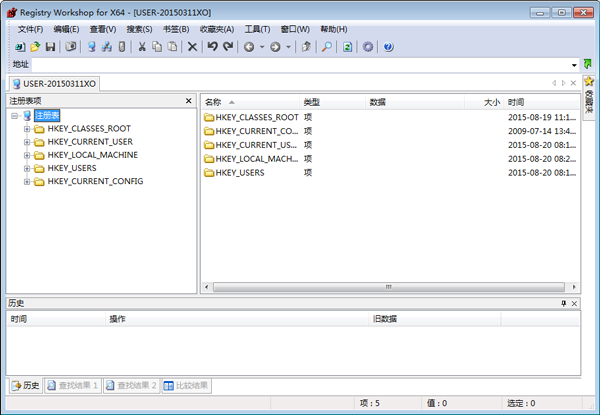The image size is (600, 415).
Task: Select HKEY_USERS row in right list
Action: pyautogui.click(x=390, y=173)
